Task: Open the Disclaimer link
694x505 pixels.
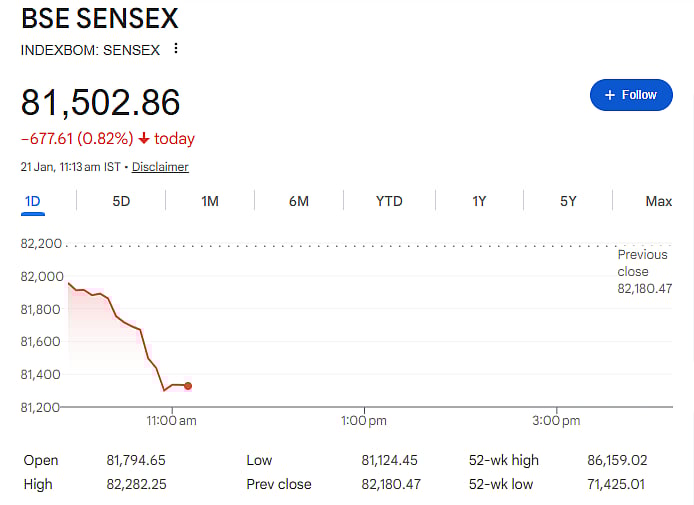Action: [x=160, y=167]
